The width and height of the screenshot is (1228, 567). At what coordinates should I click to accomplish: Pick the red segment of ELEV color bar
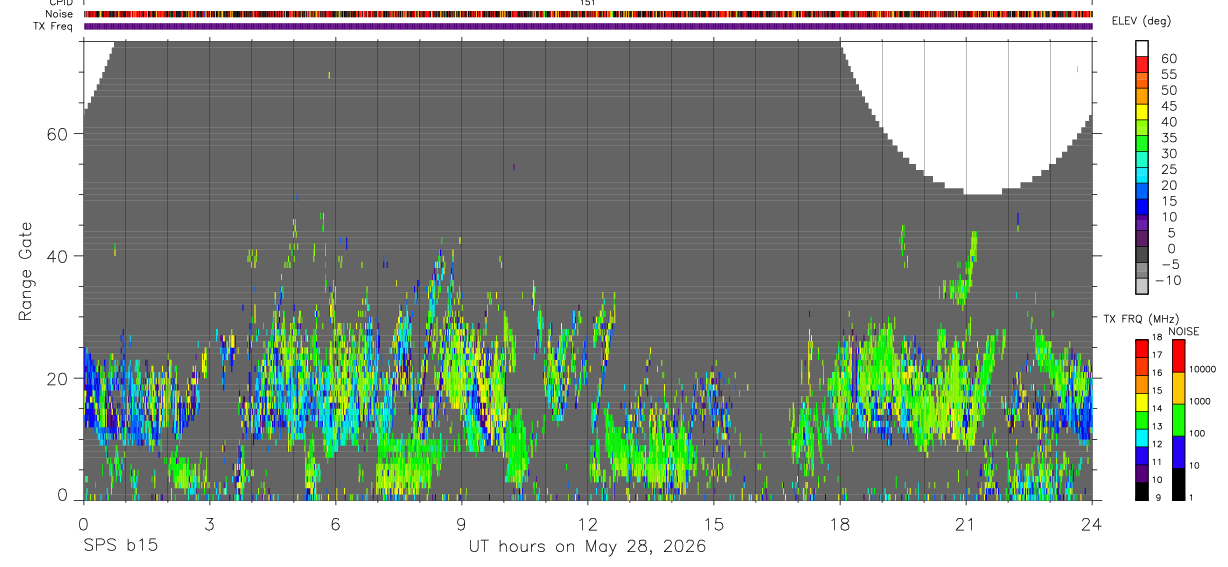[x=1142, y=64]
